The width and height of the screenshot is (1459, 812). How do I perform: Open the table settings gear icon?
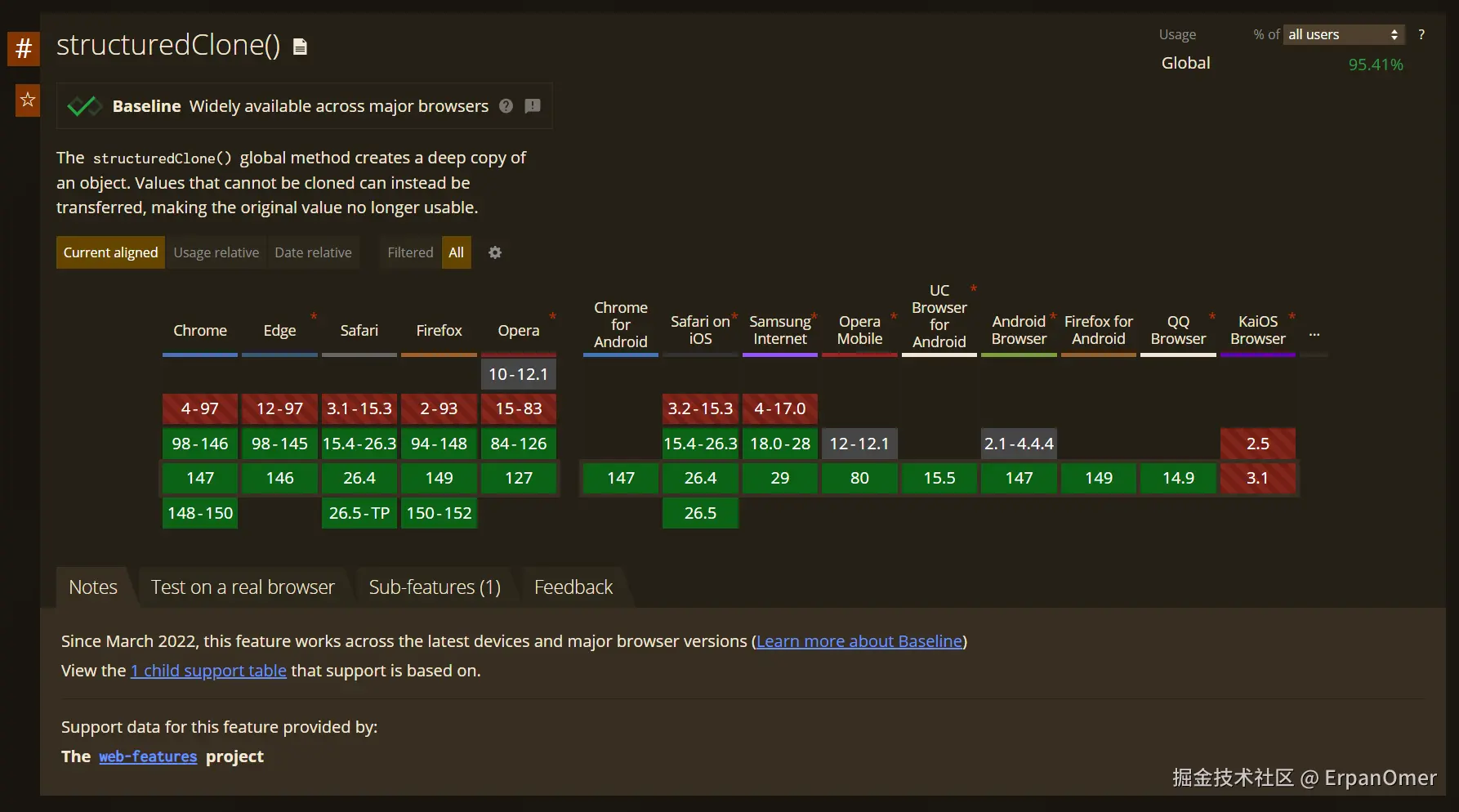[x=495, y=252]
